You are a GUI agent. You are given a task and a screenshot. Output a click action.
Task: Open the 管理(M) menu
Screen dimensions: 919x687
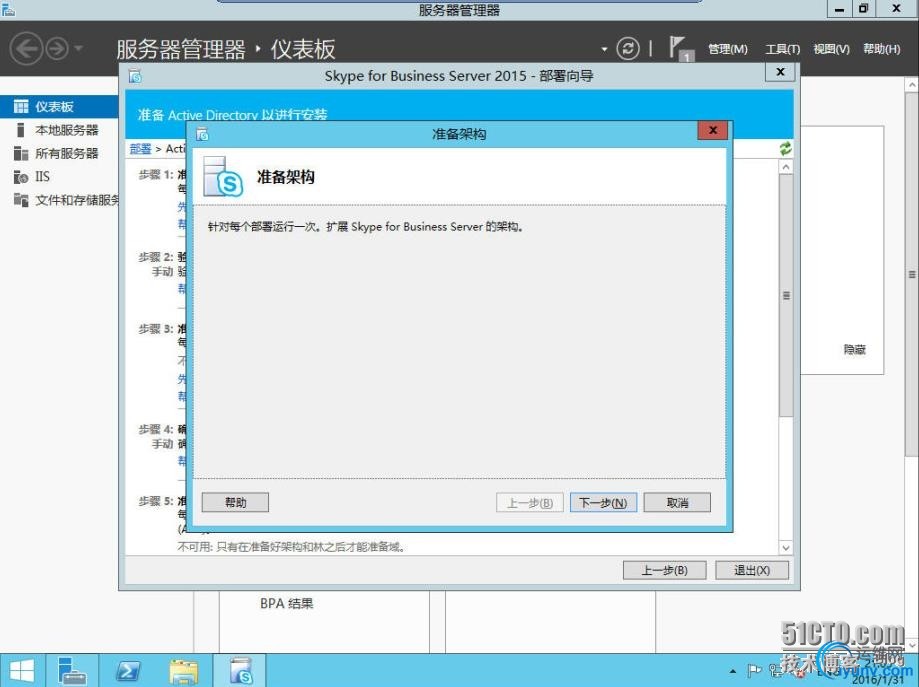(x=727, y=49)
